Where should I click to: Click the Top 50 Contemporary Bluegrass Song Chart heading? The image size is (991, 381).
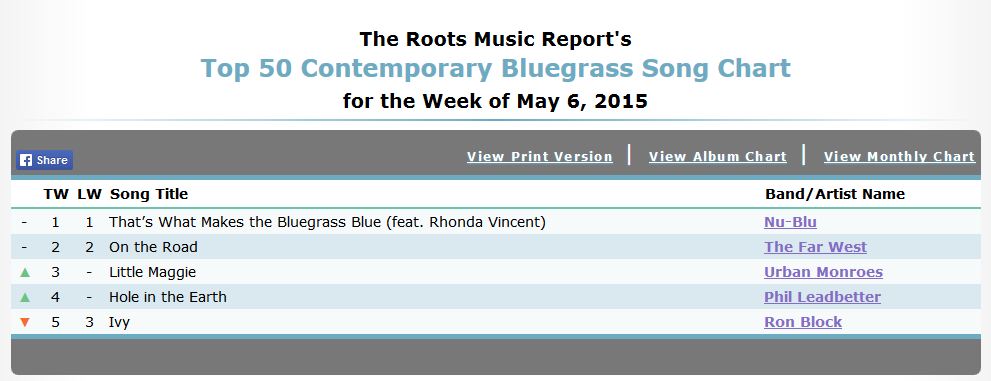tap(496, 68)
